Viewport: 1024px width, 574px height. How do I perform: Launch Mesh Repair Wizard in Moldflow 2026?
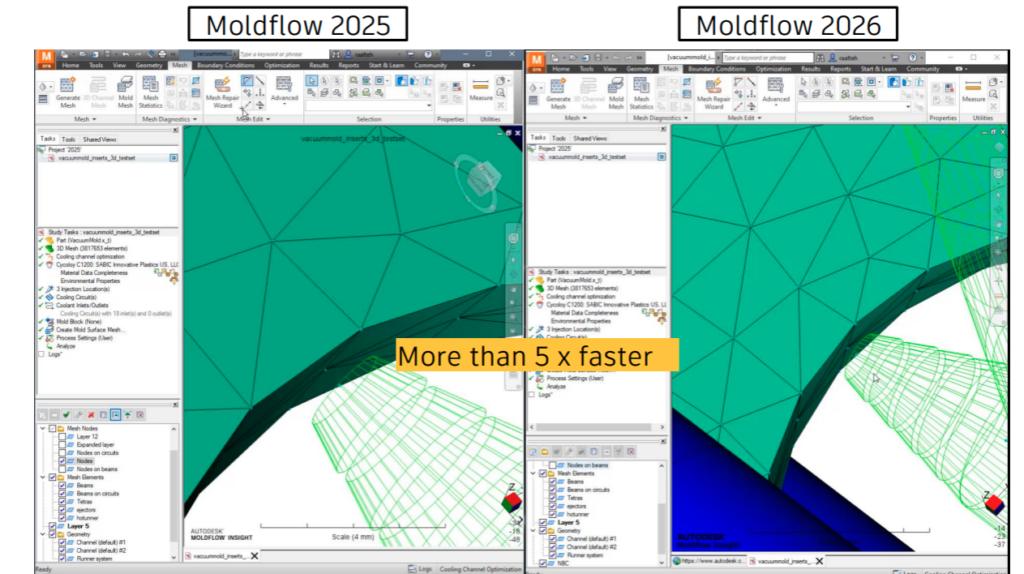713,94
